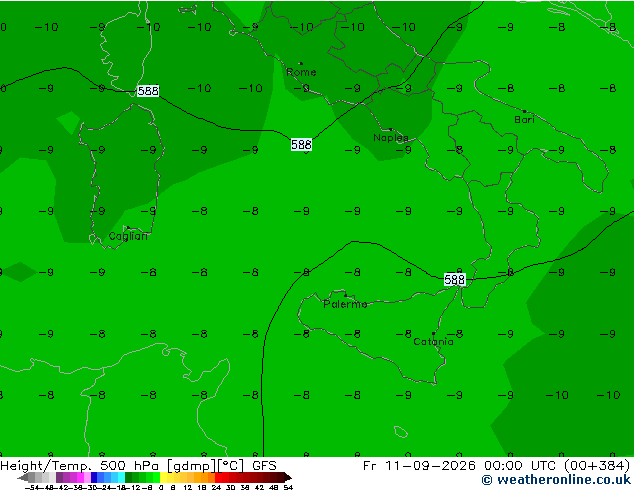Click the cyan swatch in the temperature legend
The height and width of the screenshot is (490, 634).
[121, 477]
